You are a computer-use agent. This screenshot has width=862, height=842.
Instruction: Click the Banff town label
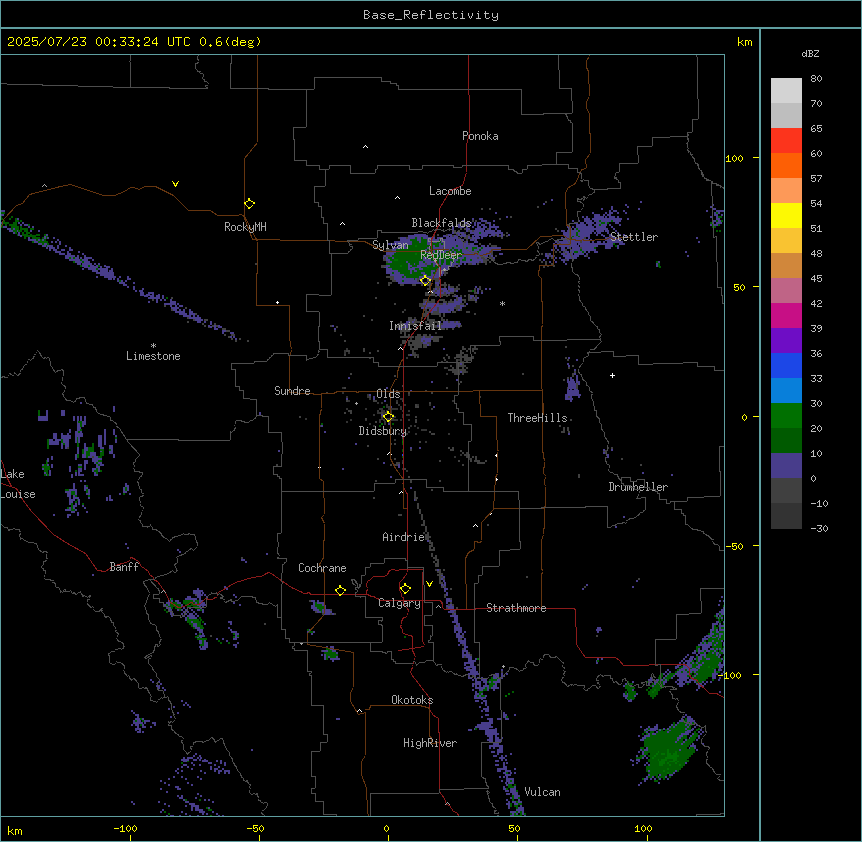tap(124, 567)
